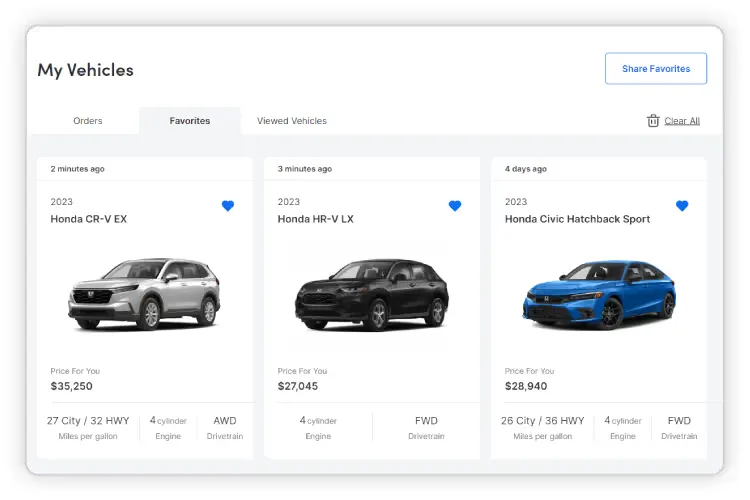
Task: Open the black Honda HR-V image
Action: [x=372, y=295]
